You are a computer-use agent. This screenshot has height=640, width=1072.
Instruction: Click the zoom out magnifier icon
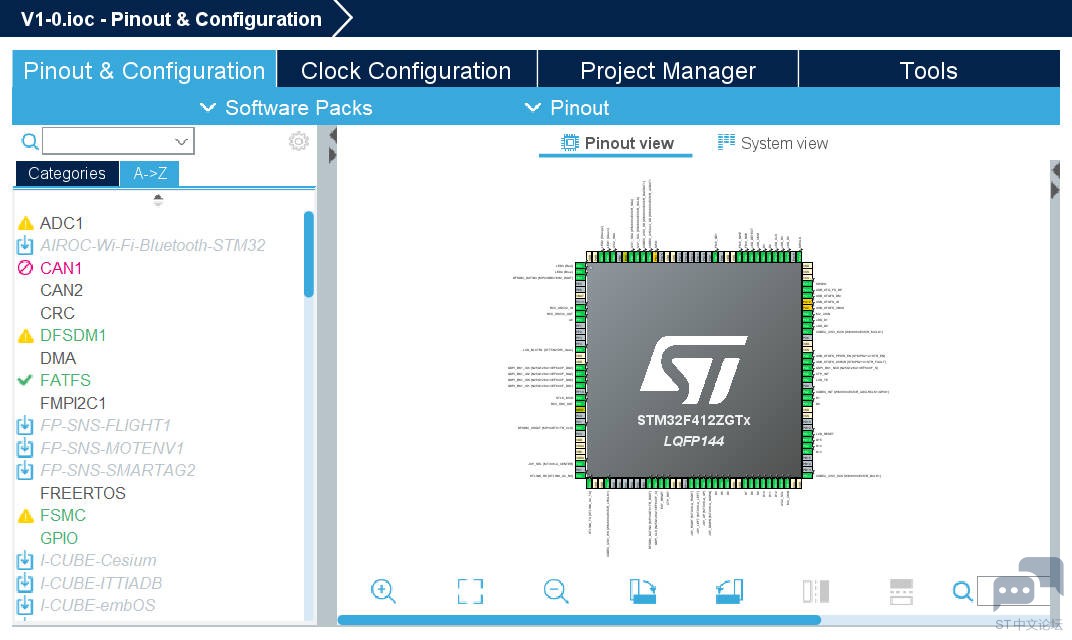(556, 591)
